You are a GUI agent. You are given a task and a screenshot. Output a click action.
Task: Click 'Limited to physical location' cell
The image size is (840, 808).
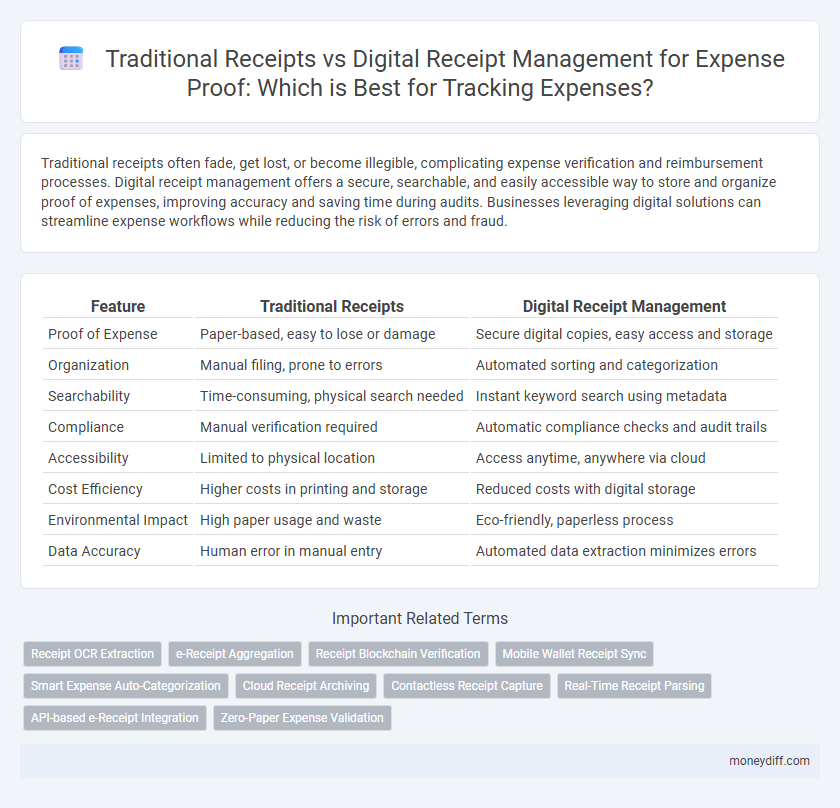point(287,458)
